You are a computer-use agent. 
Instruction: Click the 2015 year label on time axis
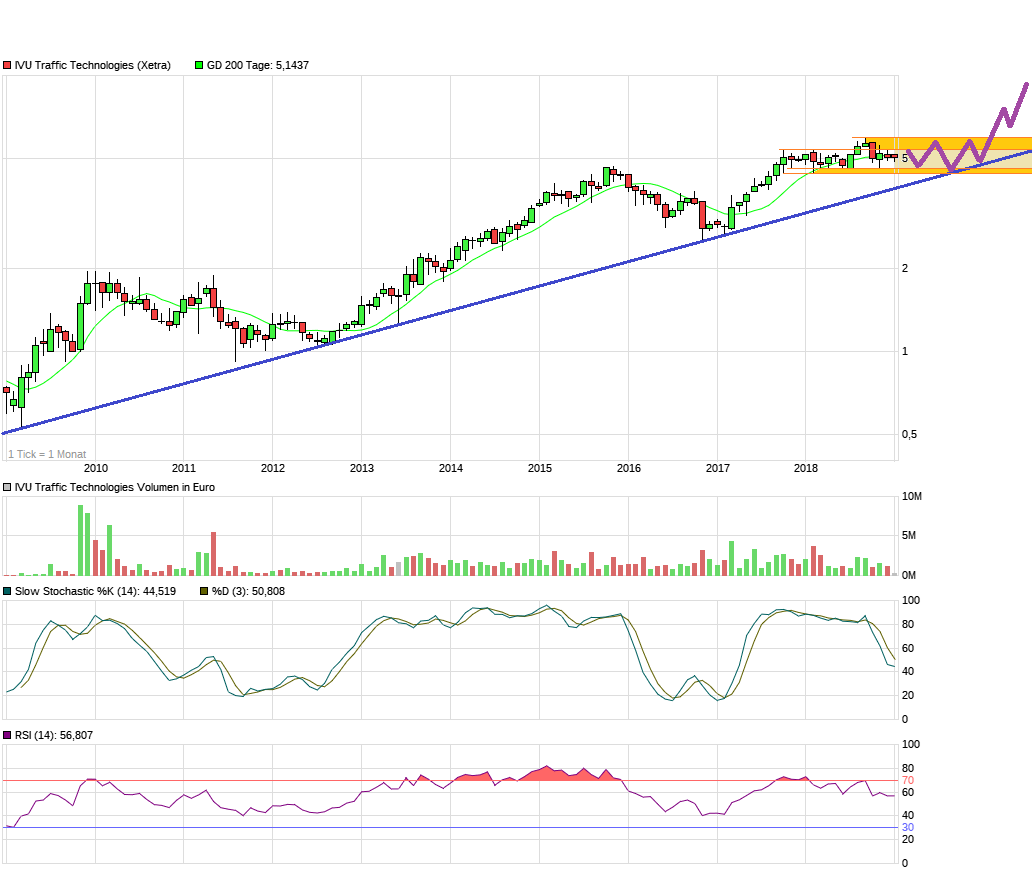tap(540, 468)
